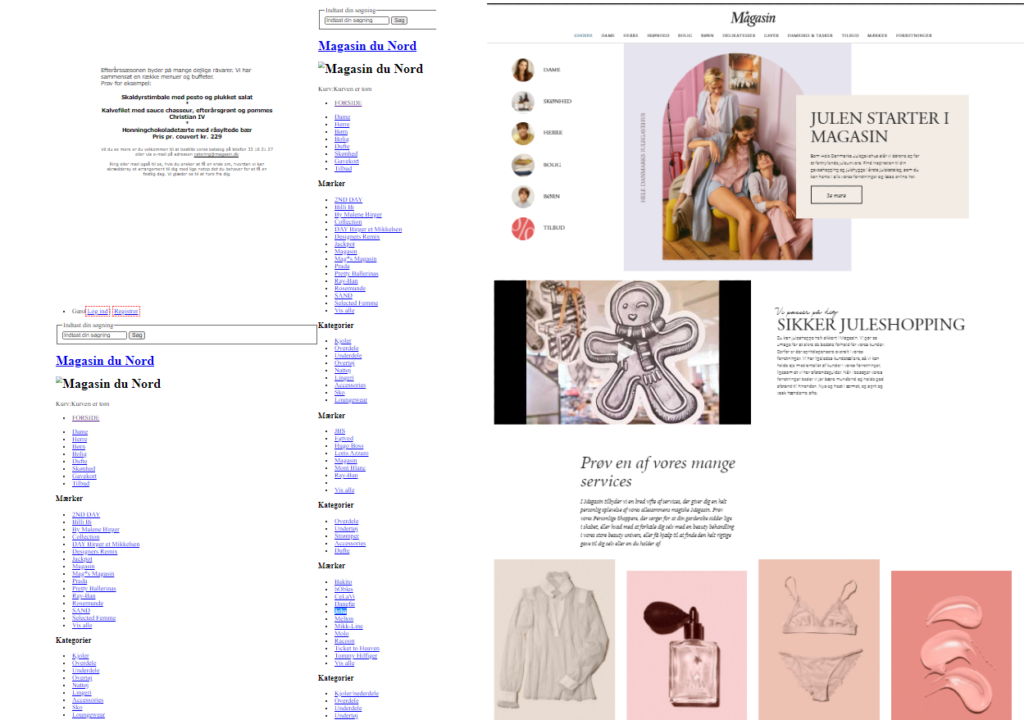Select GAVER in the top navigation bar
This screenshot has width=1024, height=720.
pos(771,35)
